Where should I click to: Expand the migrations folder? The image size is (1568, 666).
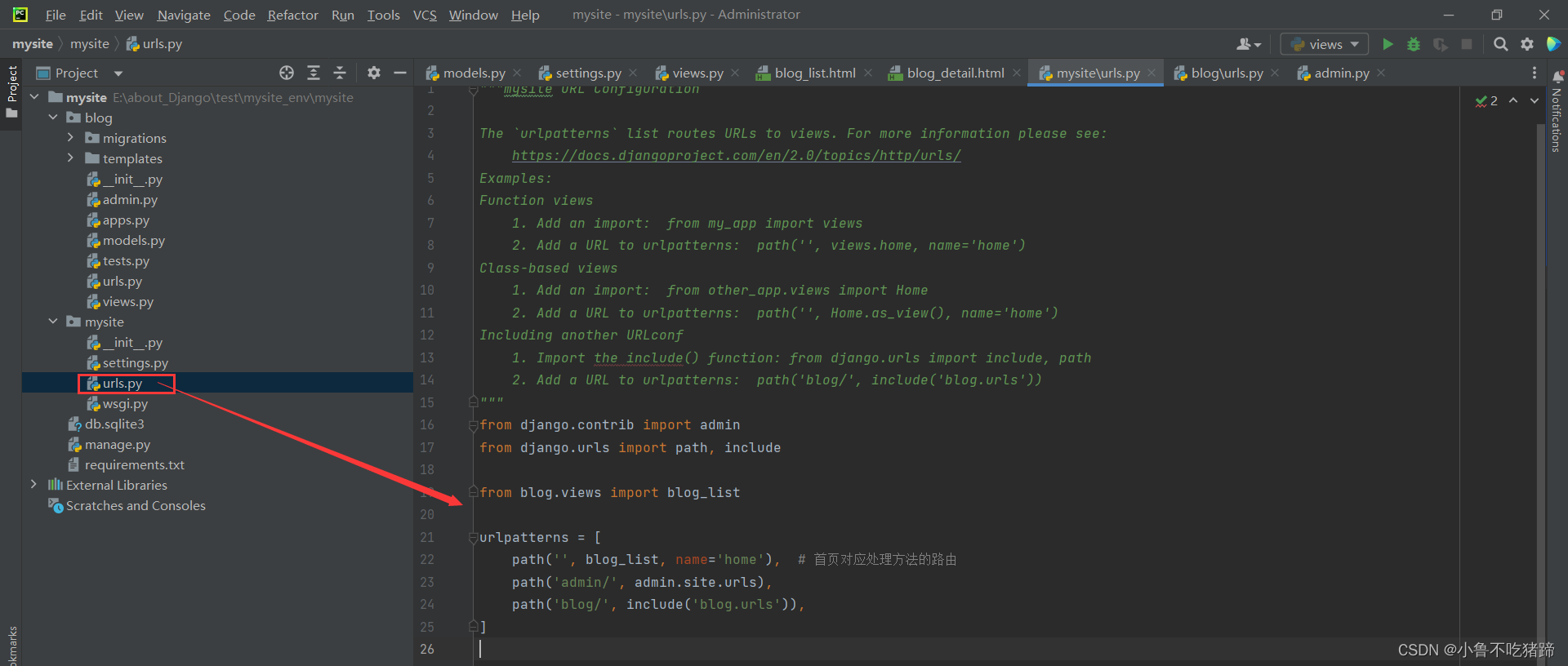tap(70, 138)
